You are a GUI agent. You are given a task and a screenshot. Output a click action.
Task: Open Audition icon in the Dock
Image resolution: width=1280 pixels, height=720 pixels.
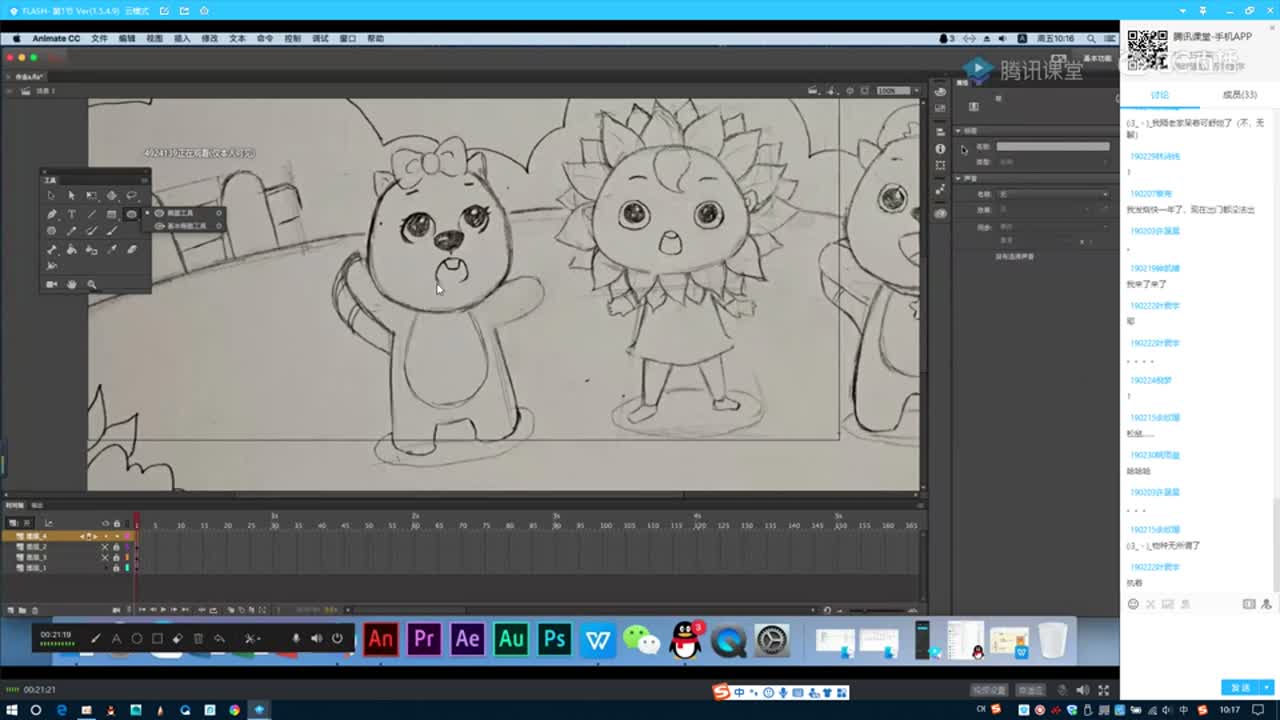[511, 639]
